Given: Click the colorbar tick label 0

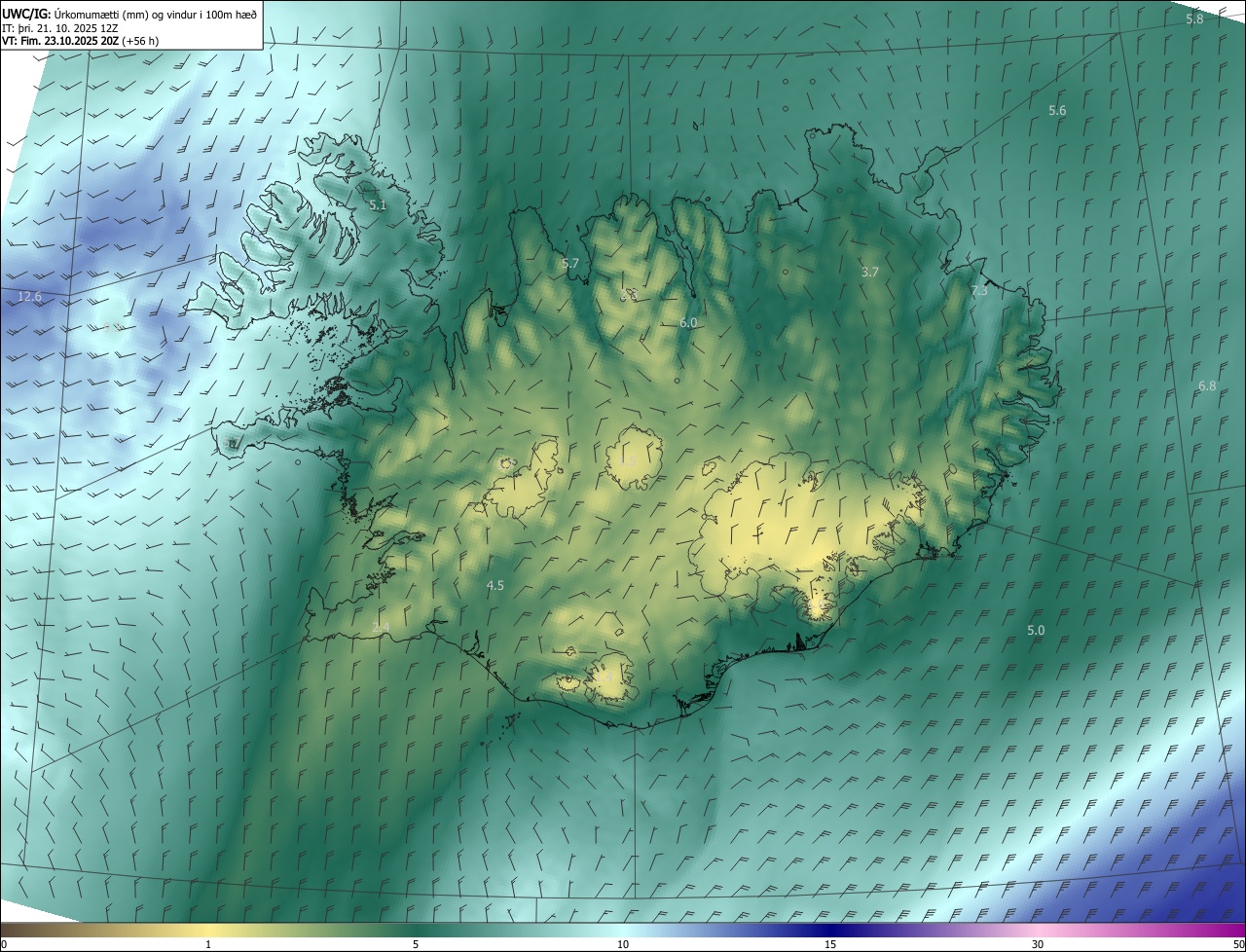Looking at the screenshot, I should point(4,945).
